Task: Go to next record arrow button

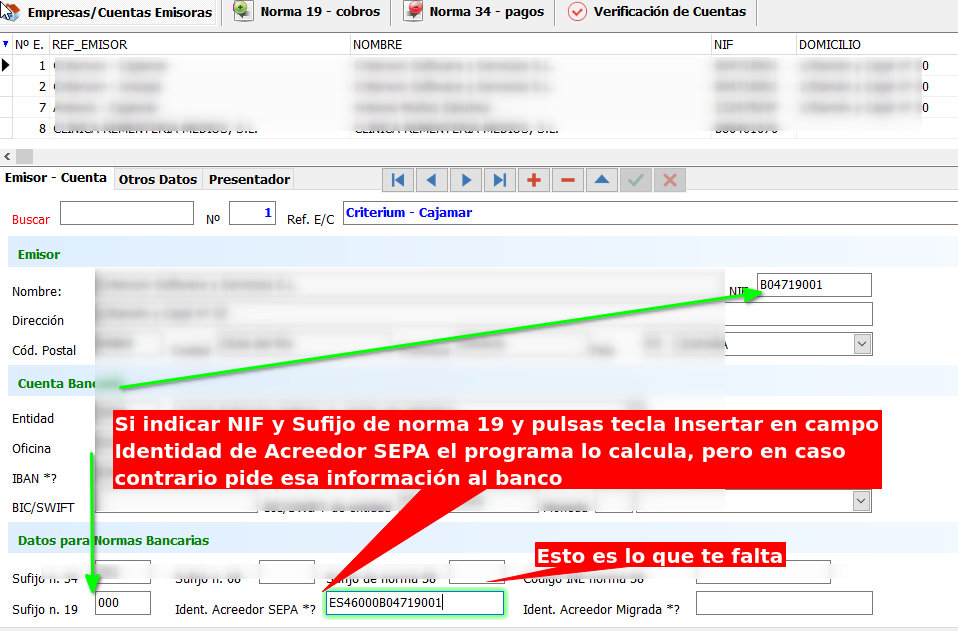Action: [x=466, y=180]
